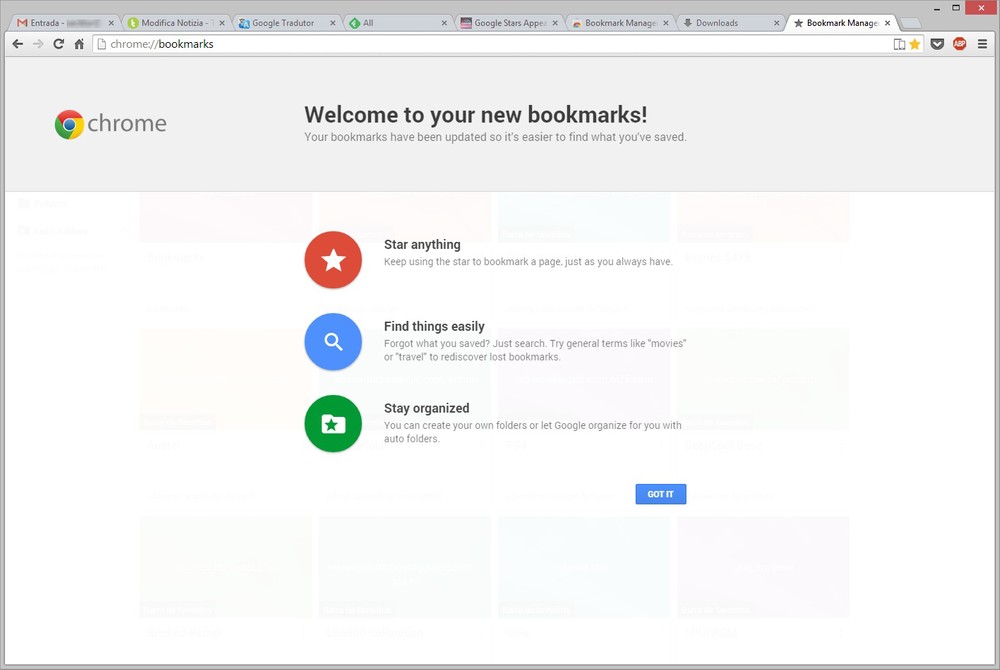The height and width of the screenshot is (670, 1000).
Task: Open the Downloads tab
Action: coord(722,23)
